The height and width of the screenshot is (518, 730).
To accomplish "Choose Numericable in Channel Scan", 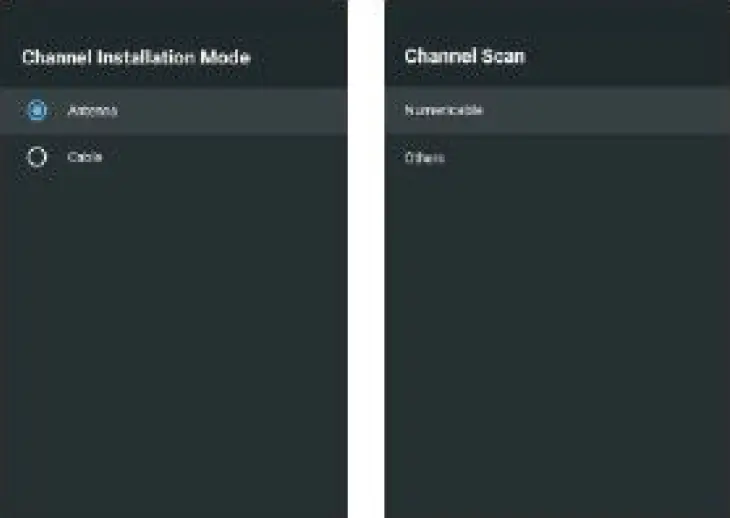I will pyautogui.click(x=444, y=111).
